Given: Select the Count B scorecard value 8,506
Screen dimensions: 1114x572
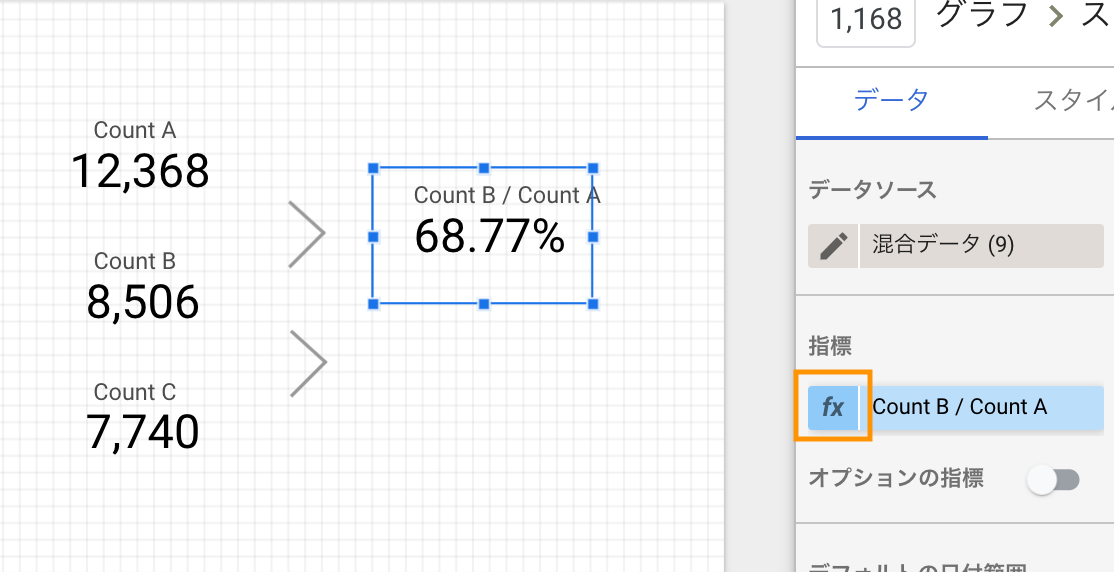Looking at the screenshot, I should (x=142, y=302).
